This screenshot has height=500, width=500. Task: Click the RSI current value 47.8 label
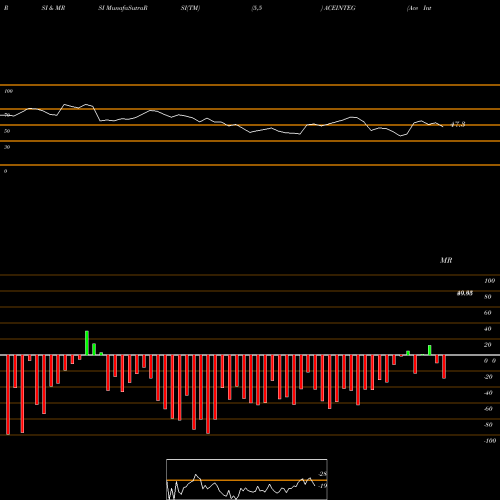[458, 125]
